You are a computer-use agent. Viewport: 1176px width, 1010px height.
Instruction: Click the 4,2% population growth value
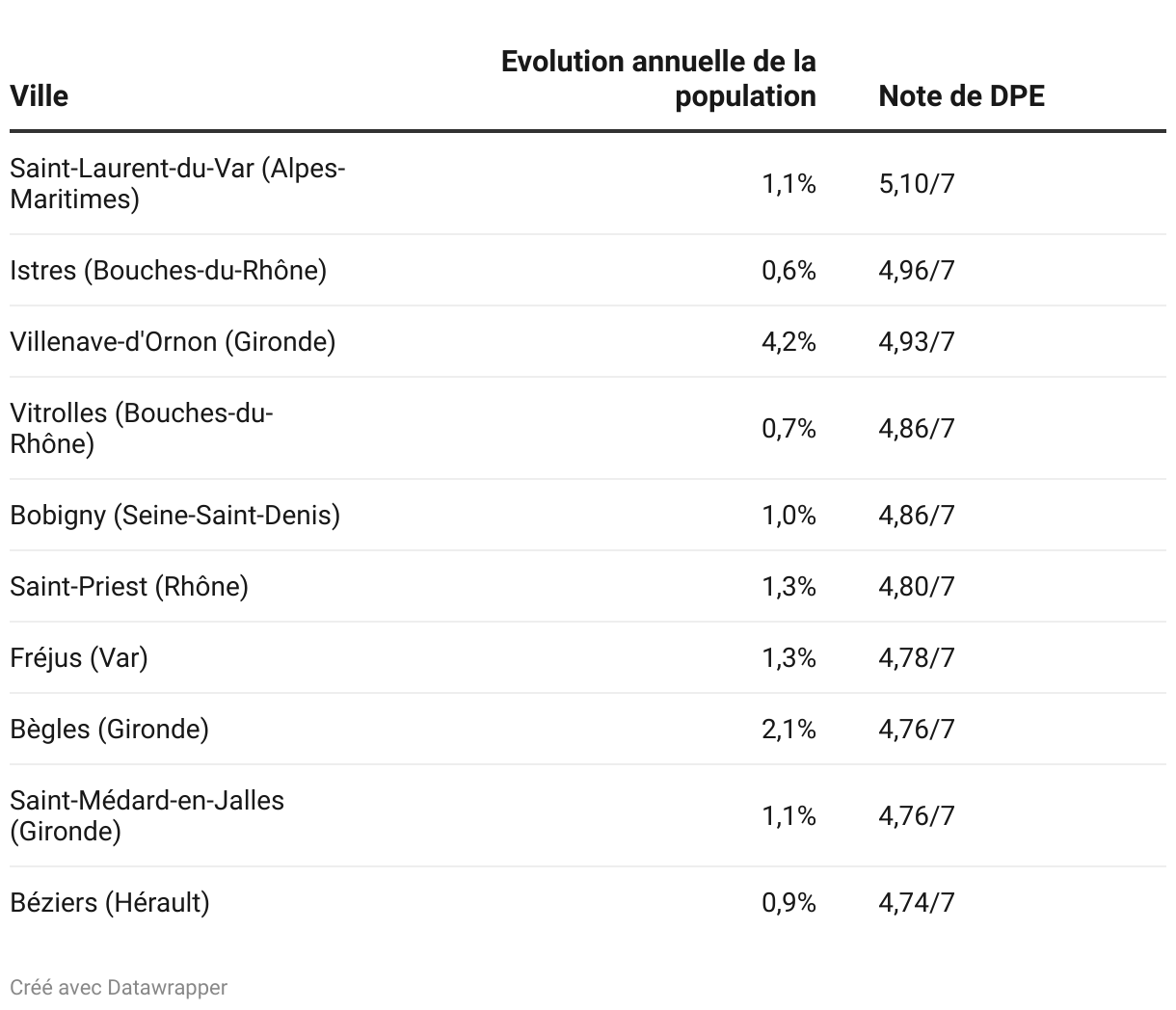(788, 341)
